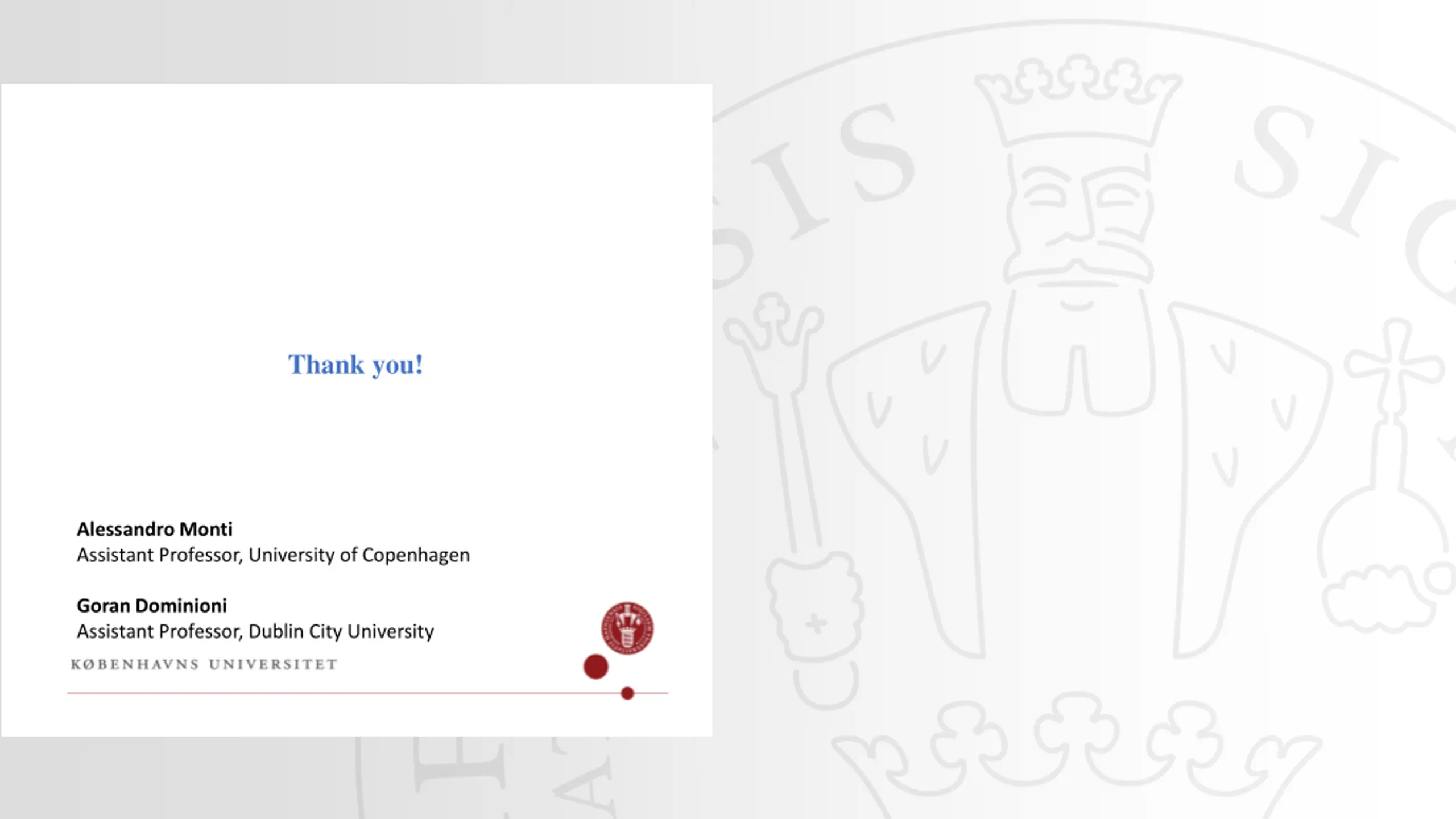Click "Assistant Professor, University of Copenhagen" text
This screenshot has height=819, width=1456.
[x=273, y=555]
